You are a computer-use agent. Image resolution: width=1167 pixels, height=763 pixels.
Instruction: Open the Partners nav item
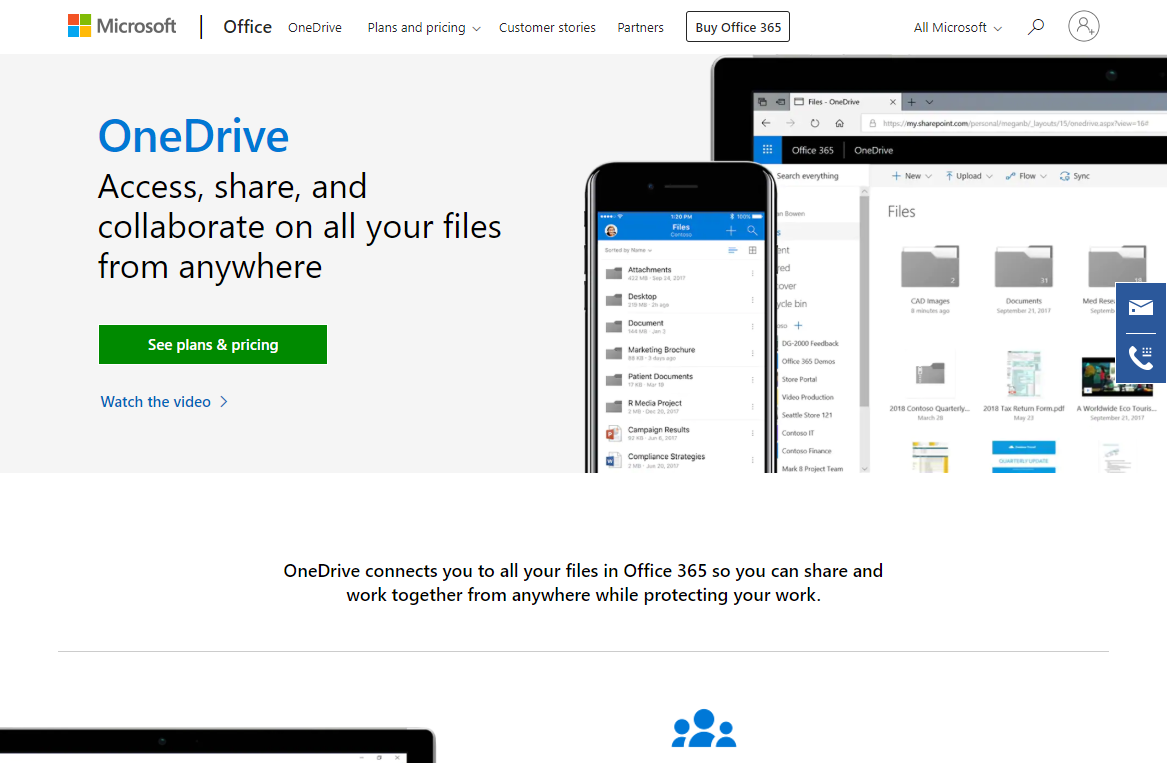coord(640,28)
